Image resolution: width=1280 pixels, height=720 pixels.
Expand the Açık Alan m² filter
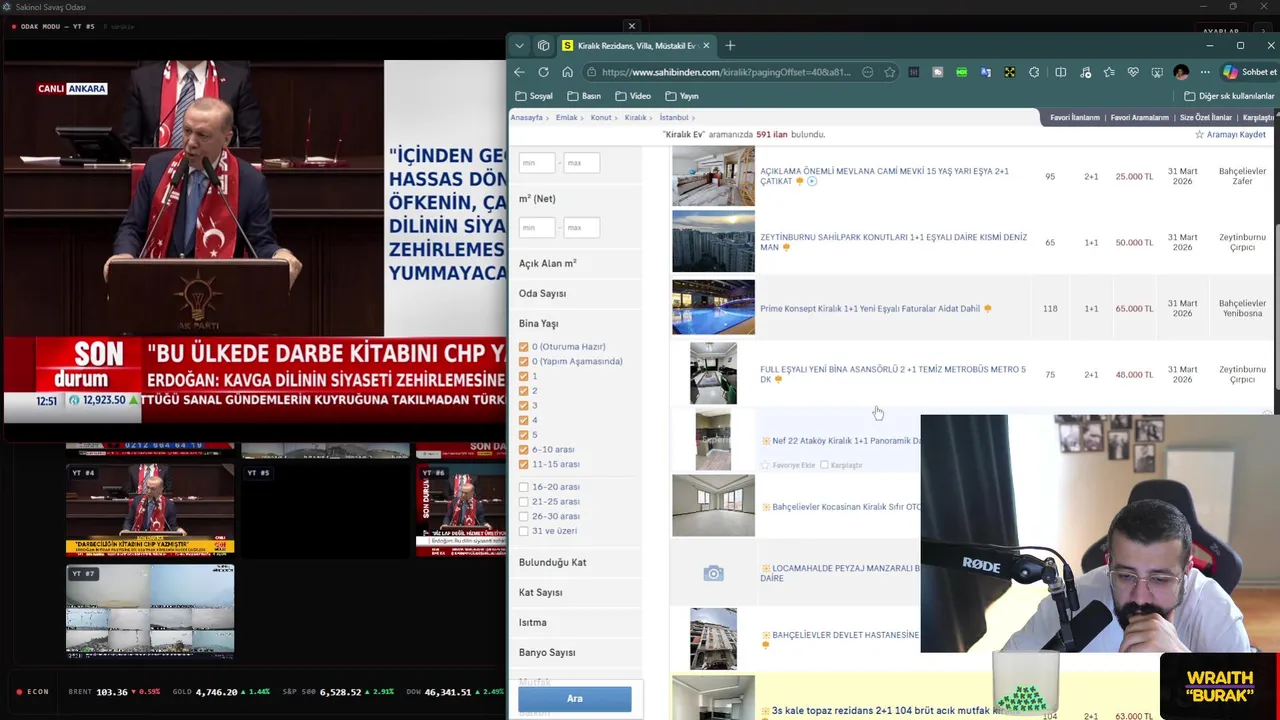pos(547,263)
